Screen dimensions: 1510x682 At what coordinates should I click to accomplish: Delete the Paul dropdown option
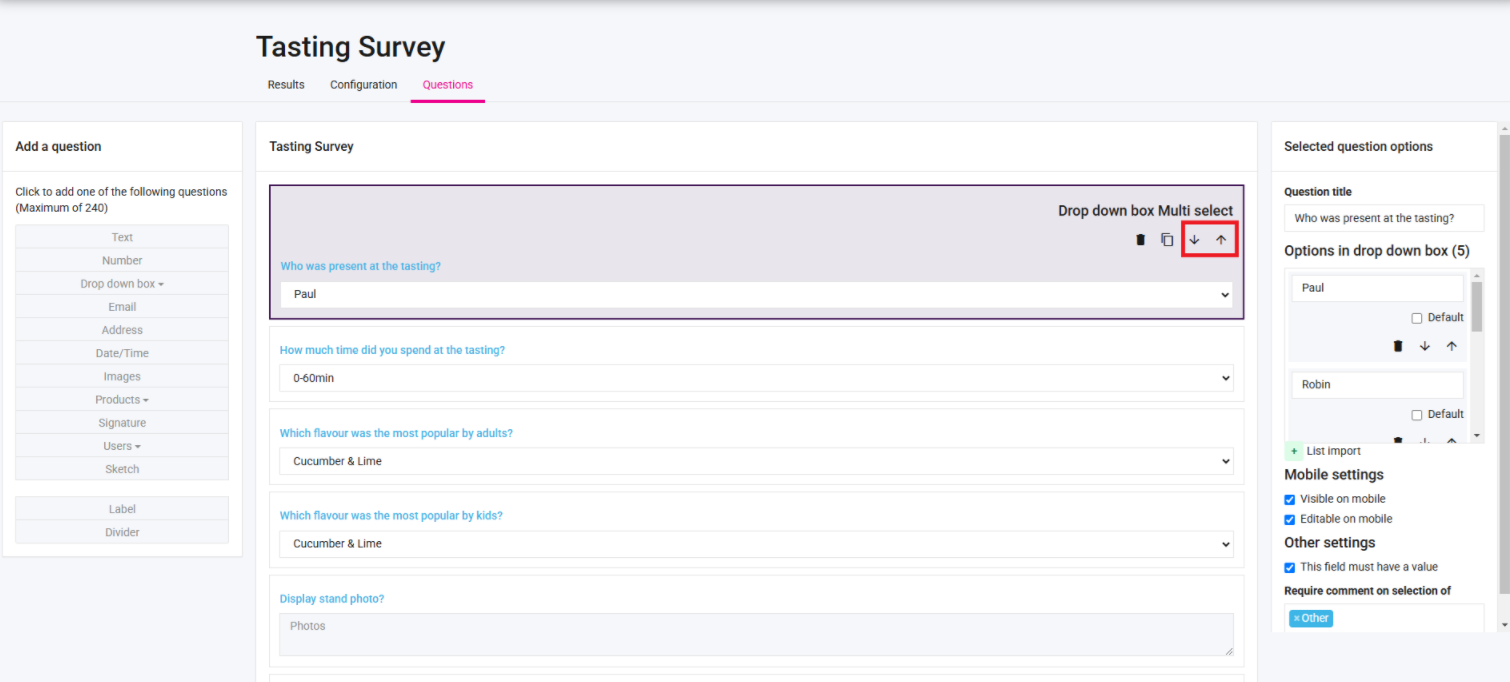coord(1398,346)
